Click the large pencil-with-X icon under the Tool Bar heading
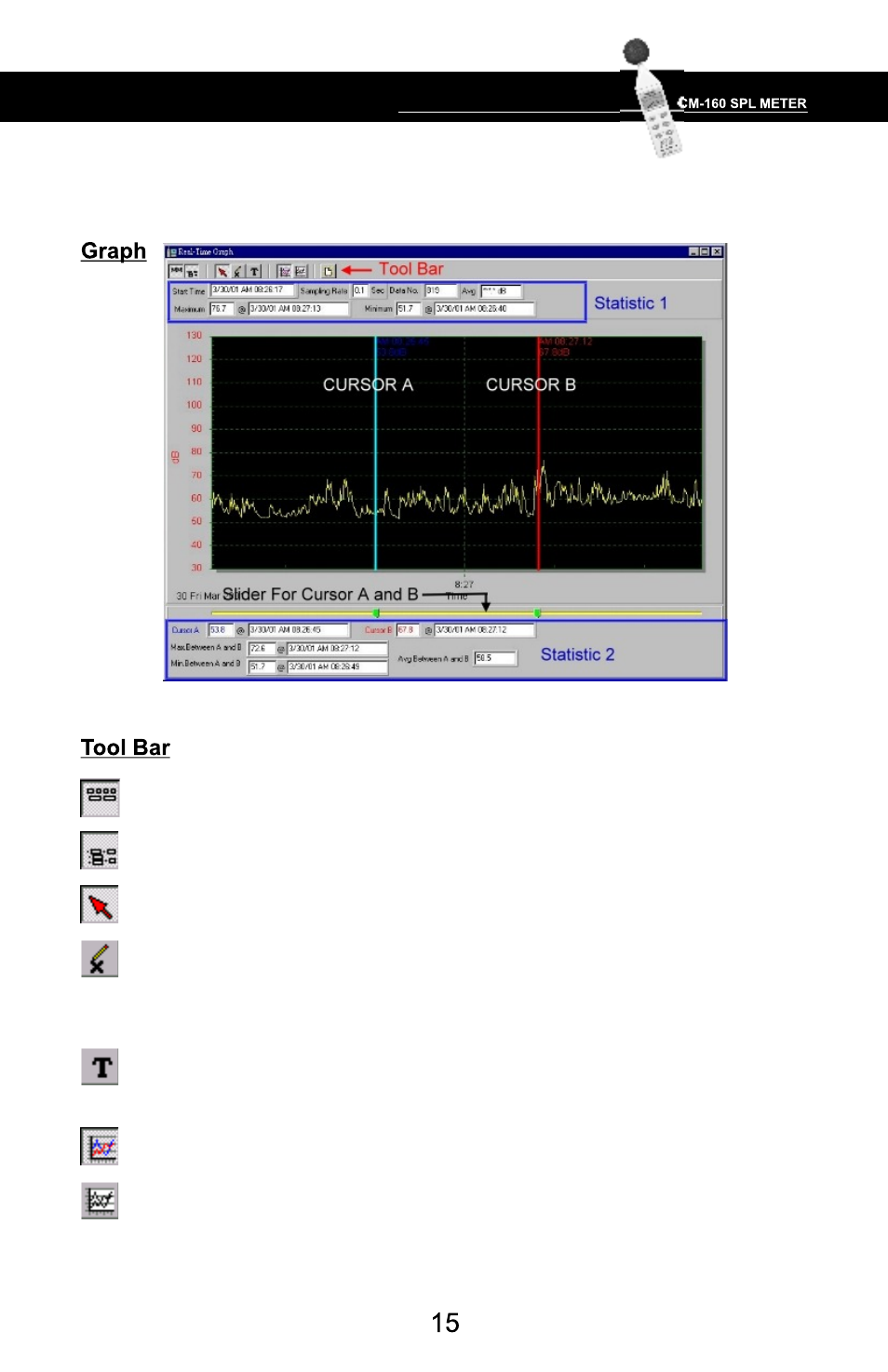This screenshot has width=888, height=1372. tap(100, 959)
